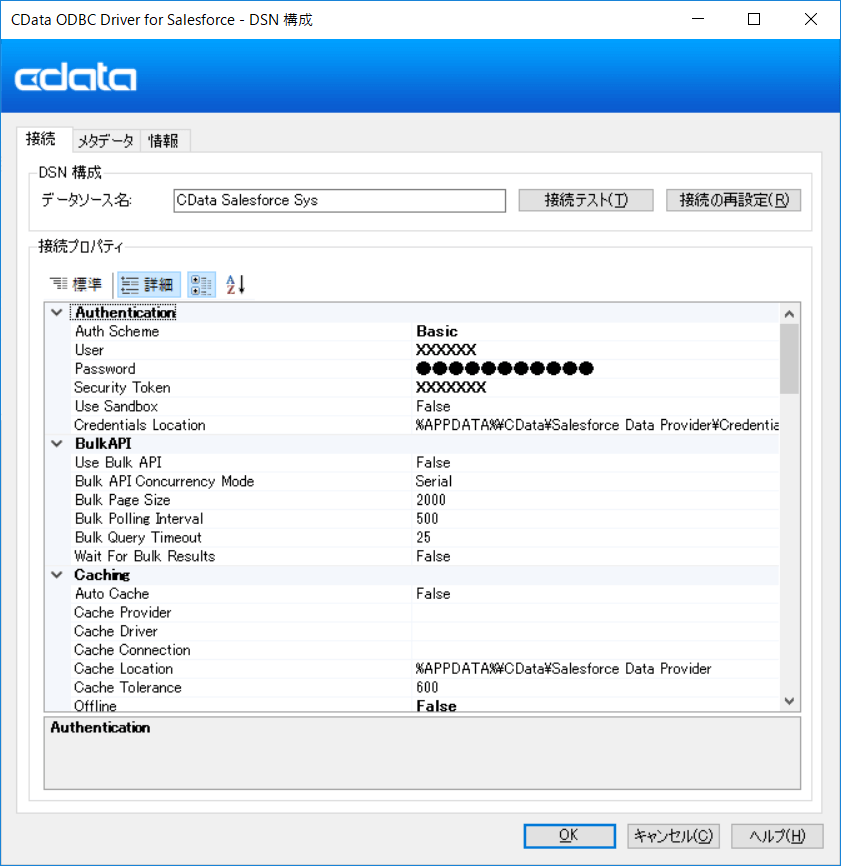This screenshot has width=841, height=866.
Task: Select the Bulk Polling Interval property
Action: [425, 519]
